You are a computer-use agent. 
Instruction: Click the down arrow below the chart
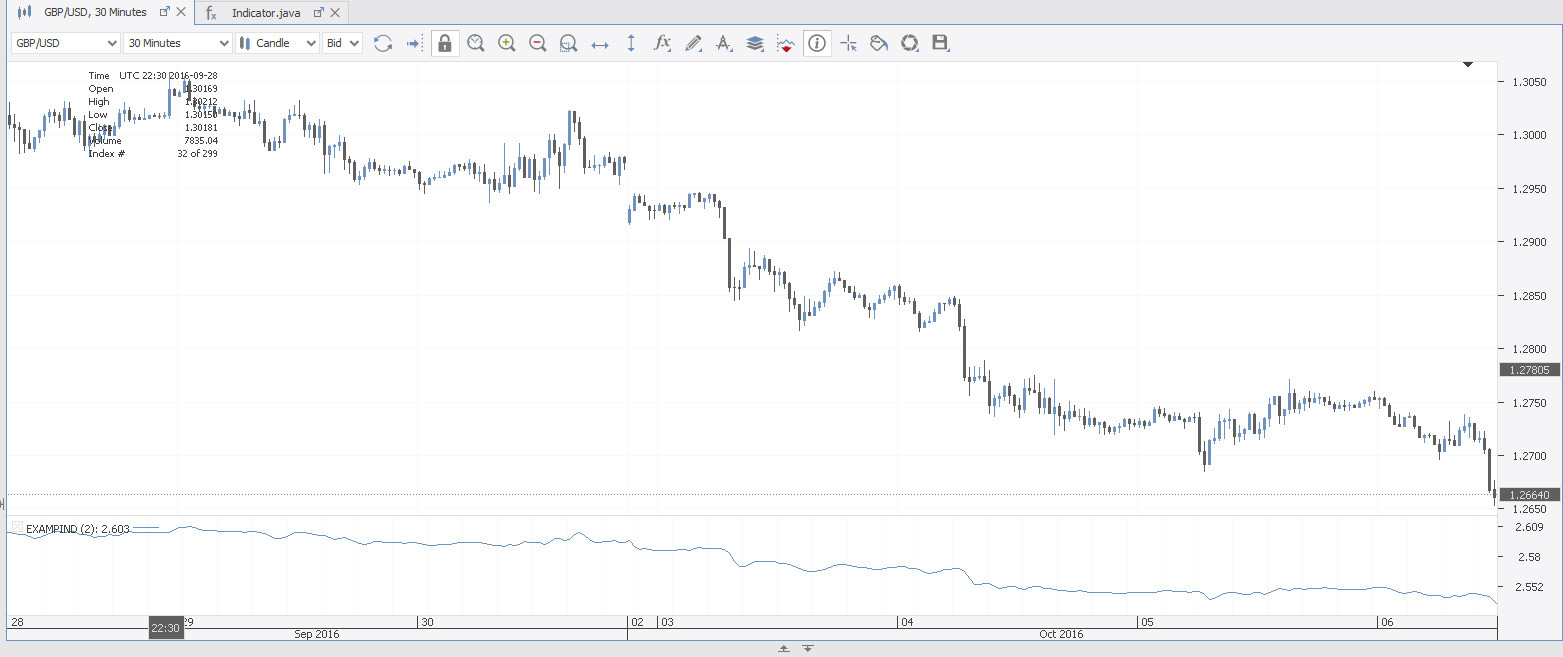coord(807,649)
